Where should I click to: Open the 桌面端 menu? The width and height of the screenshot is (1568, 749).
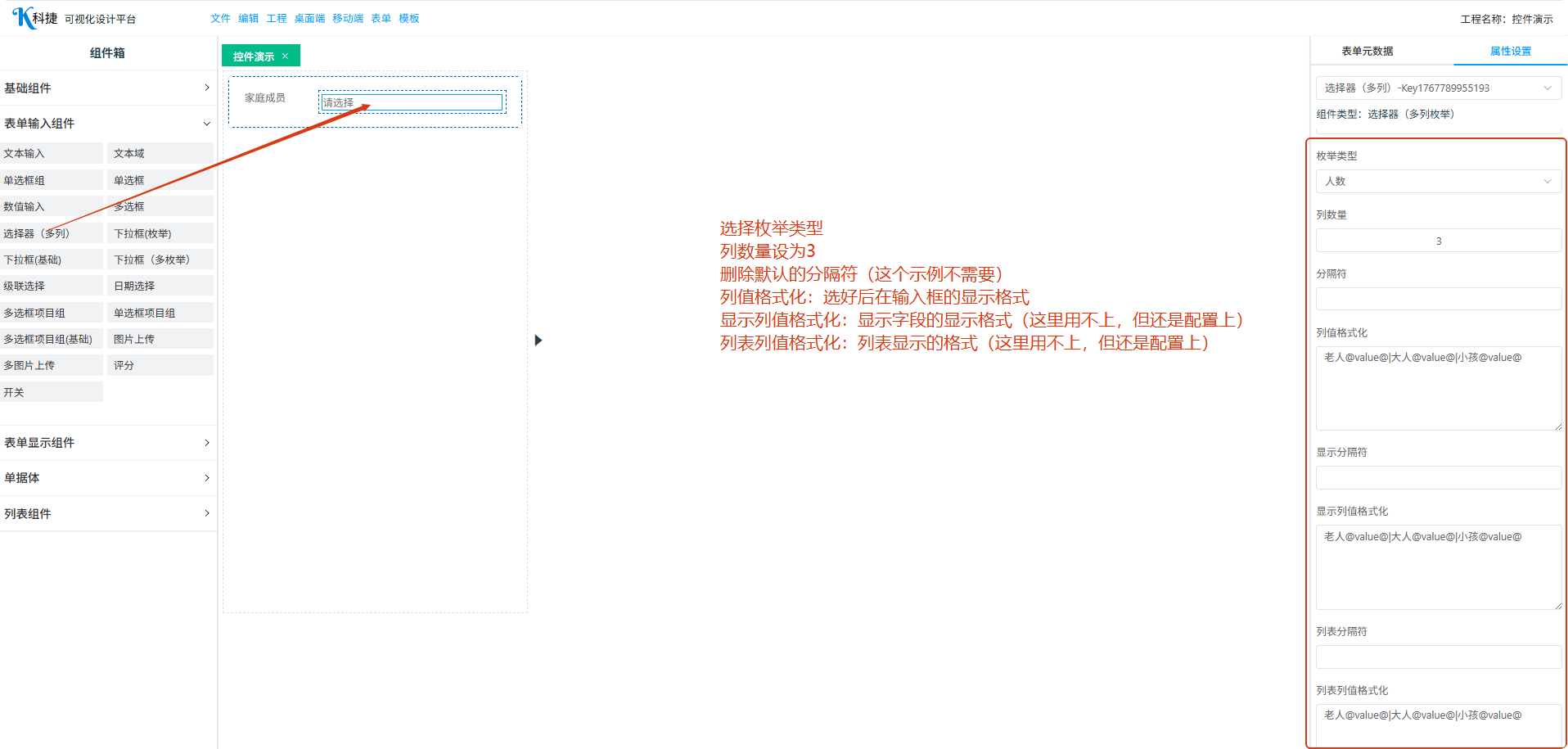[309, 18]
